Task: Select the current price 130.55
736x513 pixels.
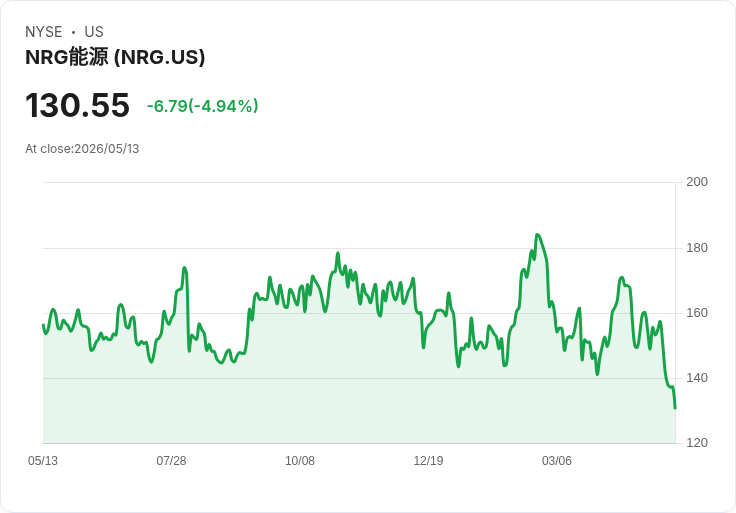Action: point(77,105)
